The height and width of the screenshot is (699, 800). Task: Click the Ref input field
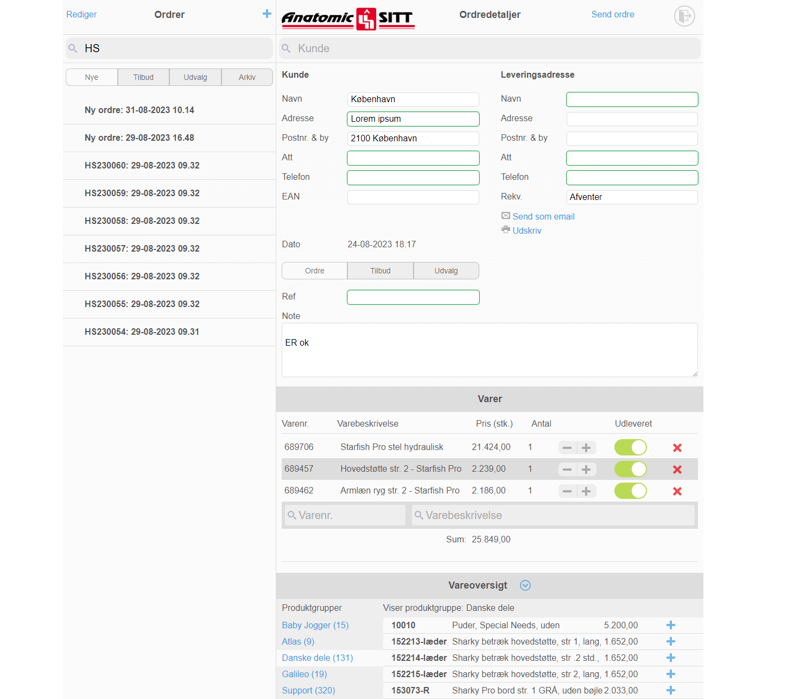point(413,297)
